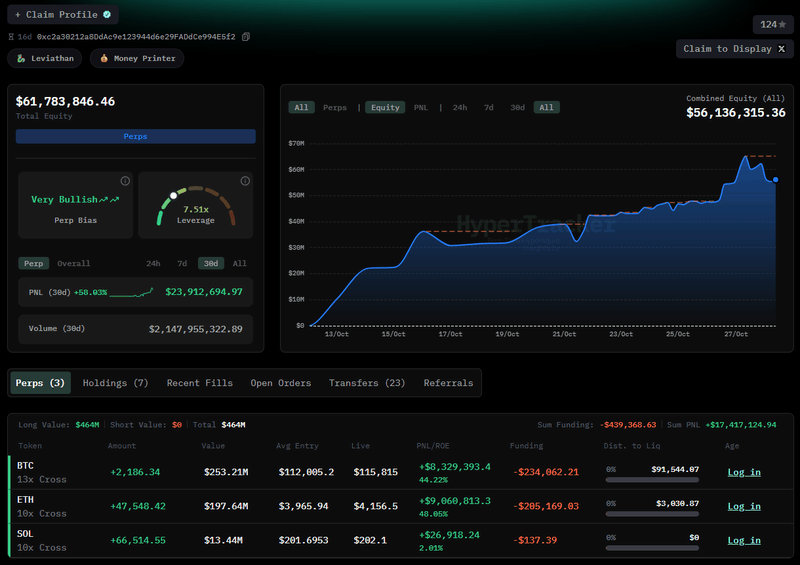Image resolution: width=800 pixels, height=565 pixels.
Task: Click the BTC liquidation distance bar
Action: 652,480
